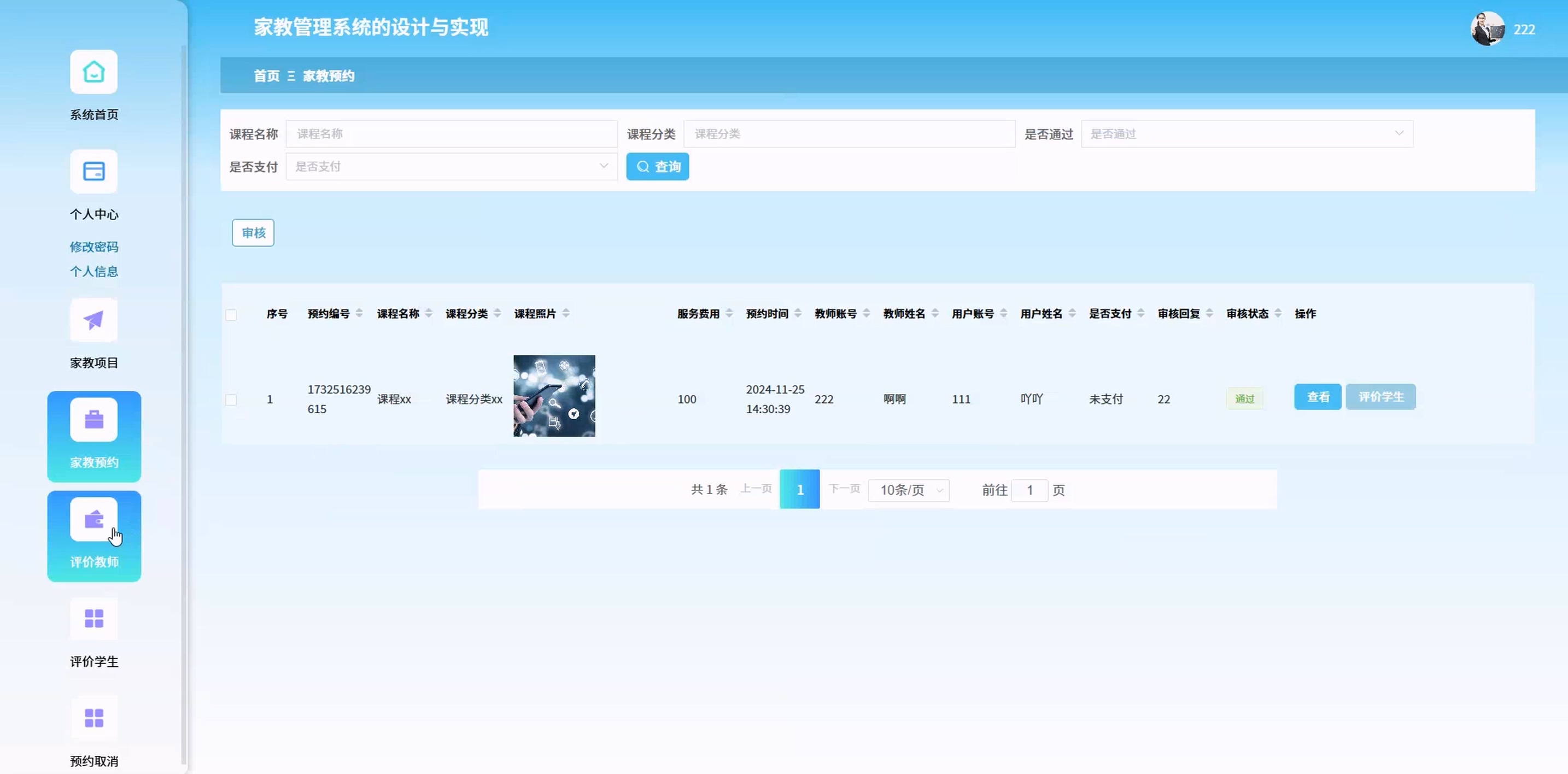The width and height of the screenshot is (1568, 774).
Task: Click the 课程名称 input field
Action: click(x=451, y=134)
